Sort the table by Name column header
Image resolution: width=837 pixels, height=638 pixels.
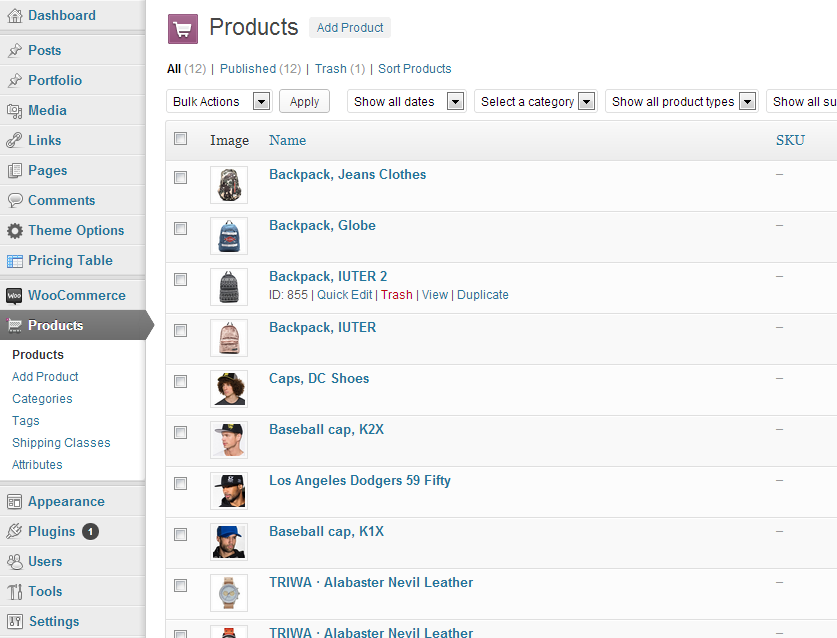pyautogui.click(x=287, y=141)
